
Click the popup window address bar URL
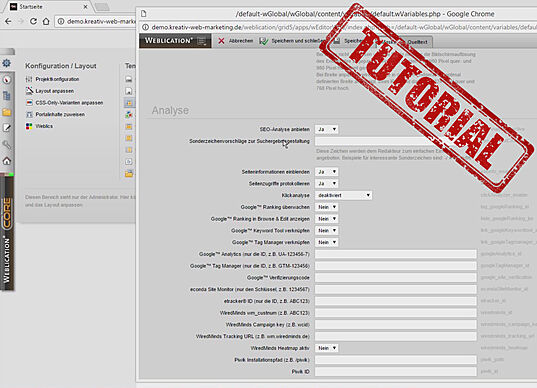click(344, 27)
